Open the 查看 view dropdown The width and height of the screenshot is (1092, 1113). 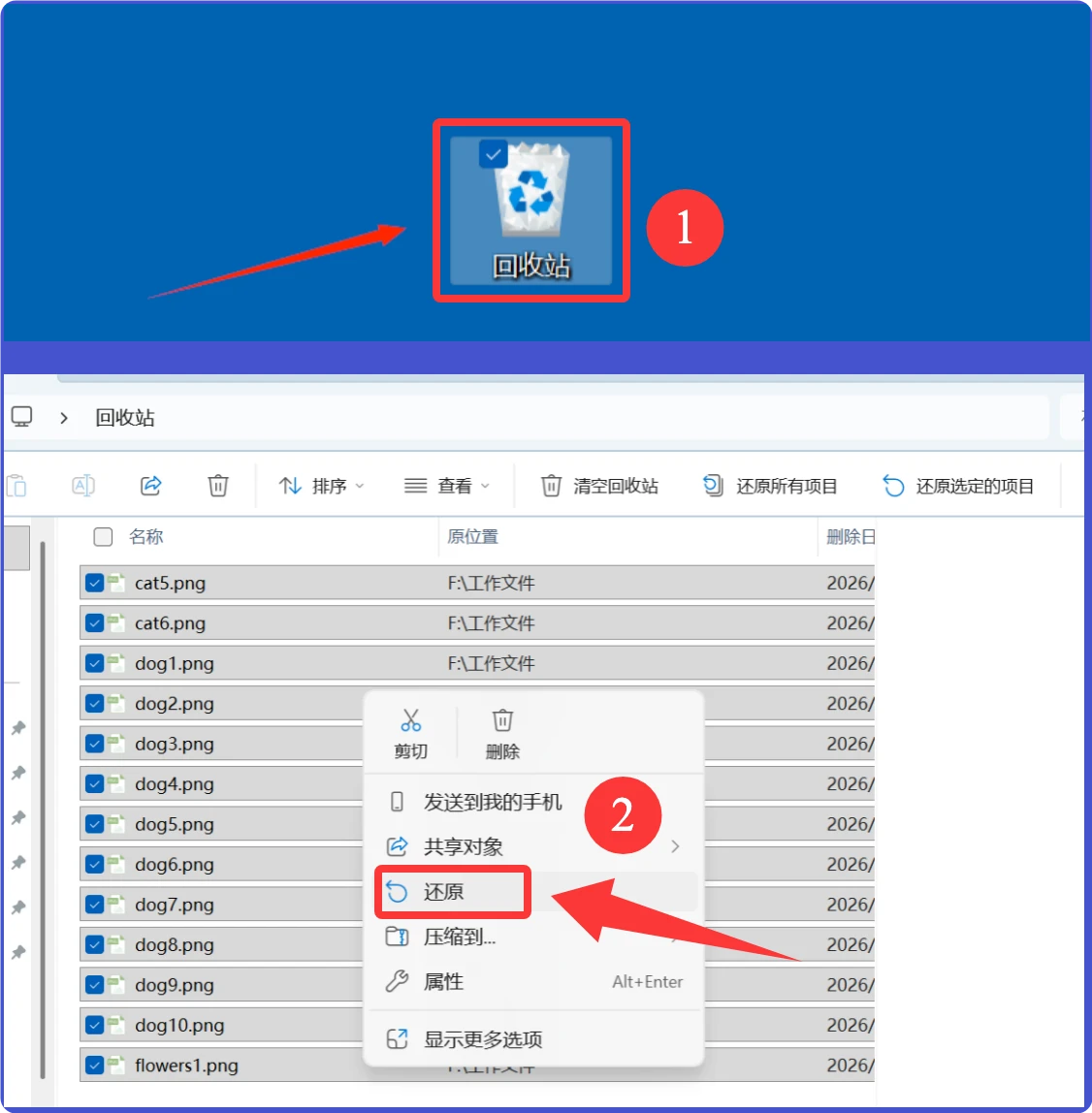(447, 487)
